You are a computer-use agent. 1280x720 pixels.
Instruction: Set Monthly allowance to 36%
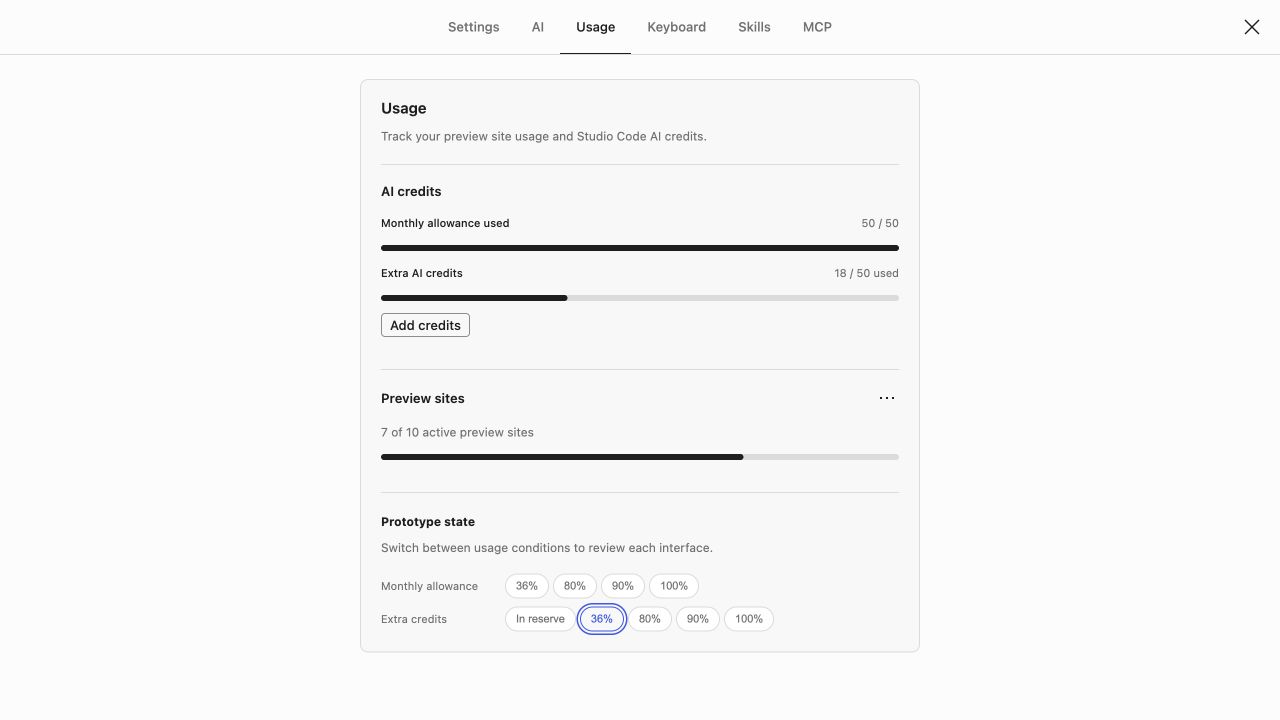527,586
